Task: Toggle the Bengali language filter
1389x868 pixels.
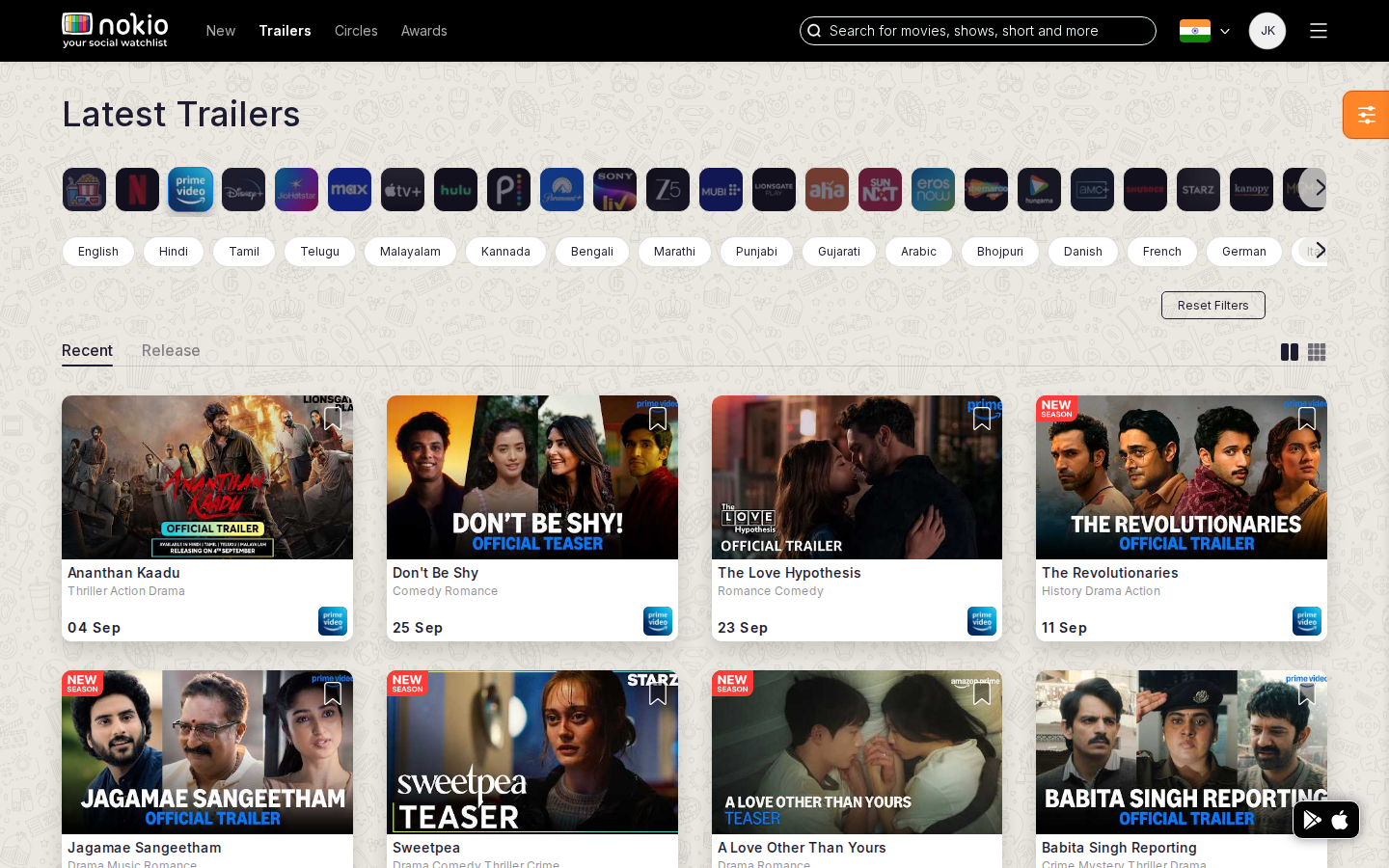Action: pyautogui.click(x=592, y=252)
